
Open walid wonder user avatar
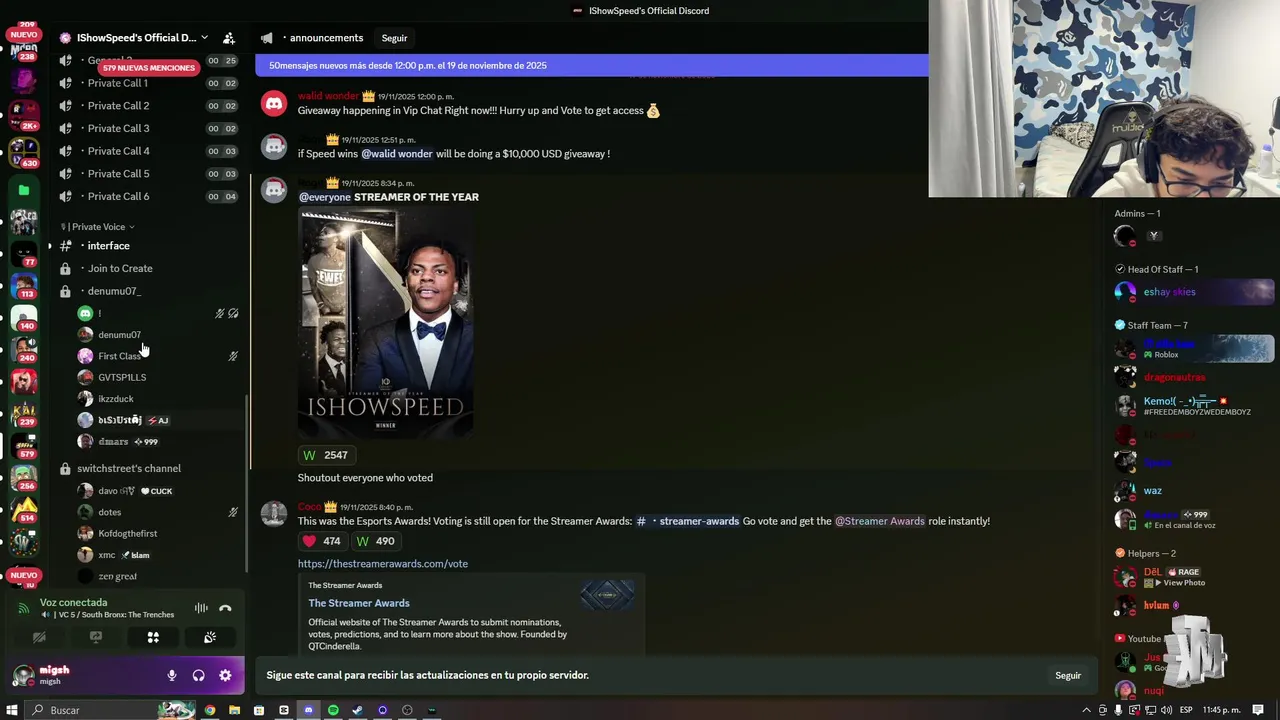point(273,104)
